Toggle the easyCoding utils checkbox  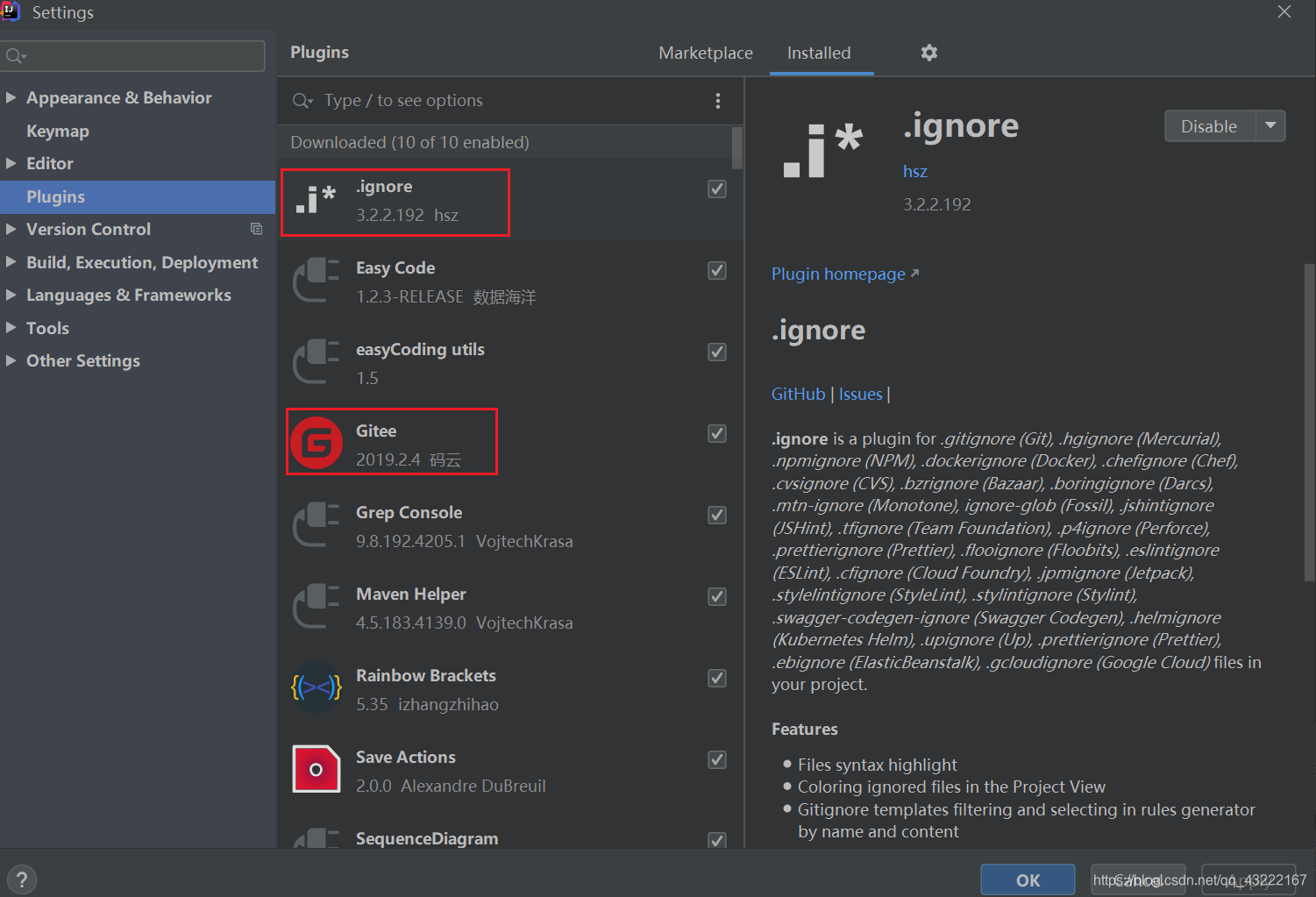pyautogui.click(x=717, y=352)
